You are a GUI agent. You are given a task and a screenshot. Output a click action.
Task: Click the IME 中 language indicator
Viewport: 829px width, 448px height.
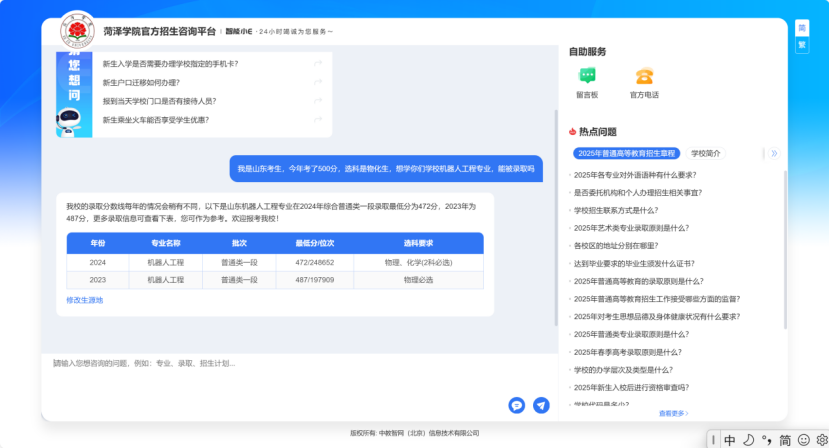click(x=730, y=440)
